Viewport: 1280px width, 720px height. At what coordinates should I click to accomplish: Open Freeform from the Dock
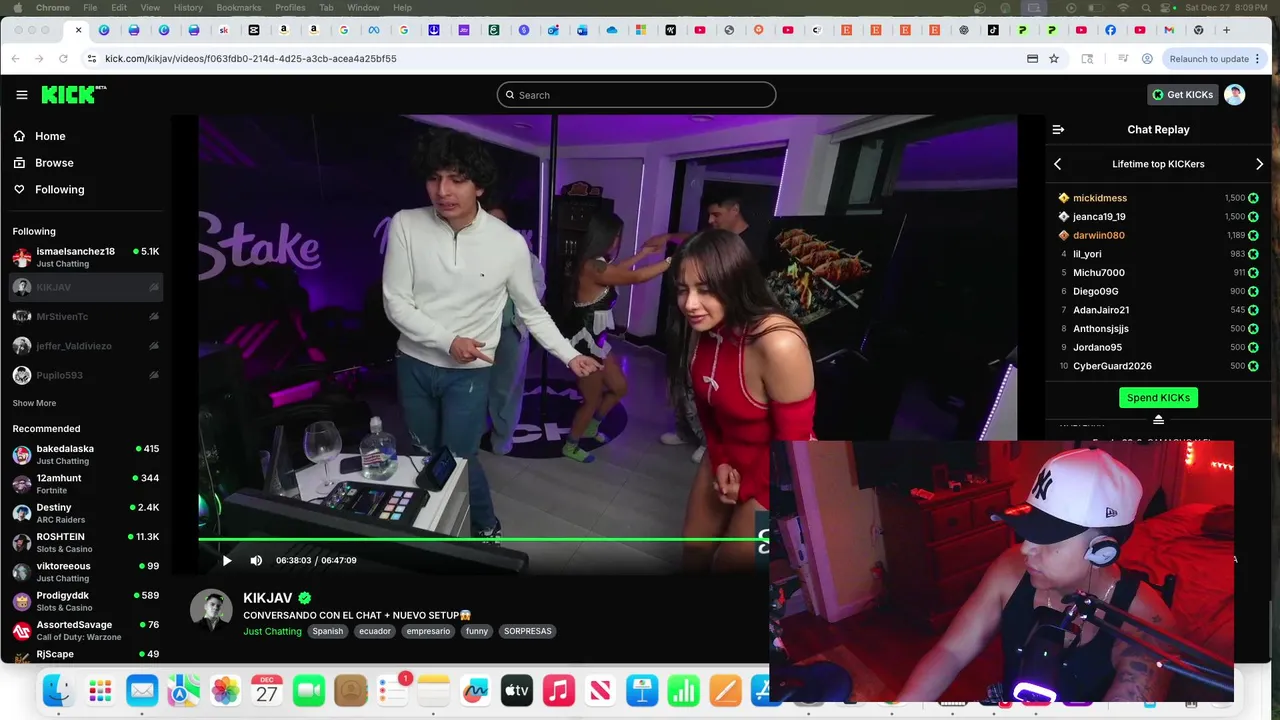pyautogui.click(x=475, y=690)
